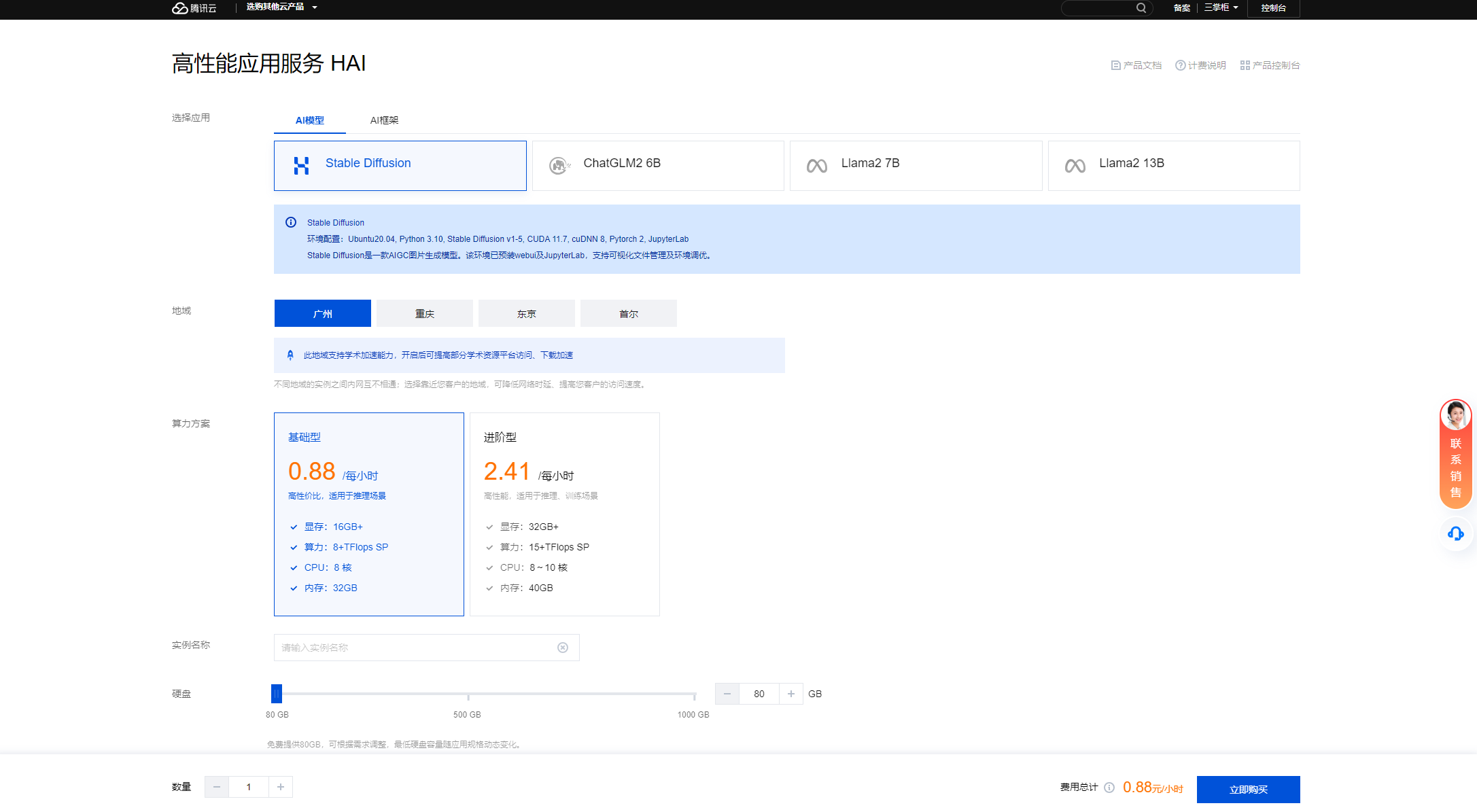1477x812 pixels.
Task: Clear the instance name field icon
Action: click(x=563, y=648)
